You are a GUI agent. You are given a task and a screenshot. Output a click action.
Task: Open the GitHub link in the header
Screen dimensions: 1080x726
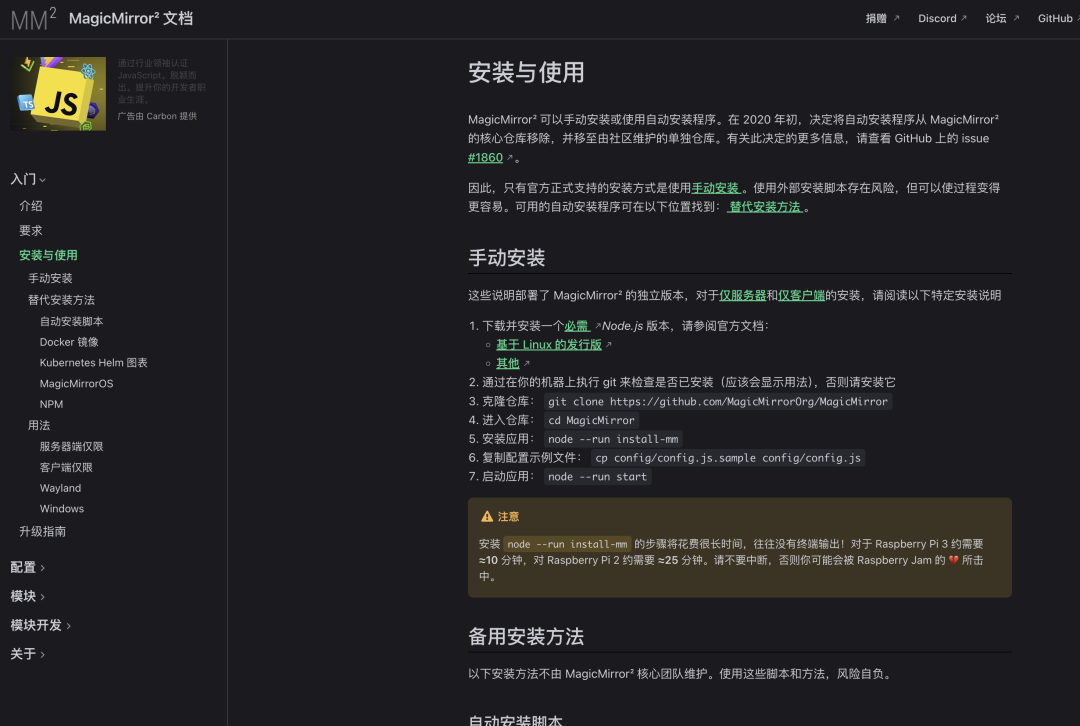(1055, 18)
